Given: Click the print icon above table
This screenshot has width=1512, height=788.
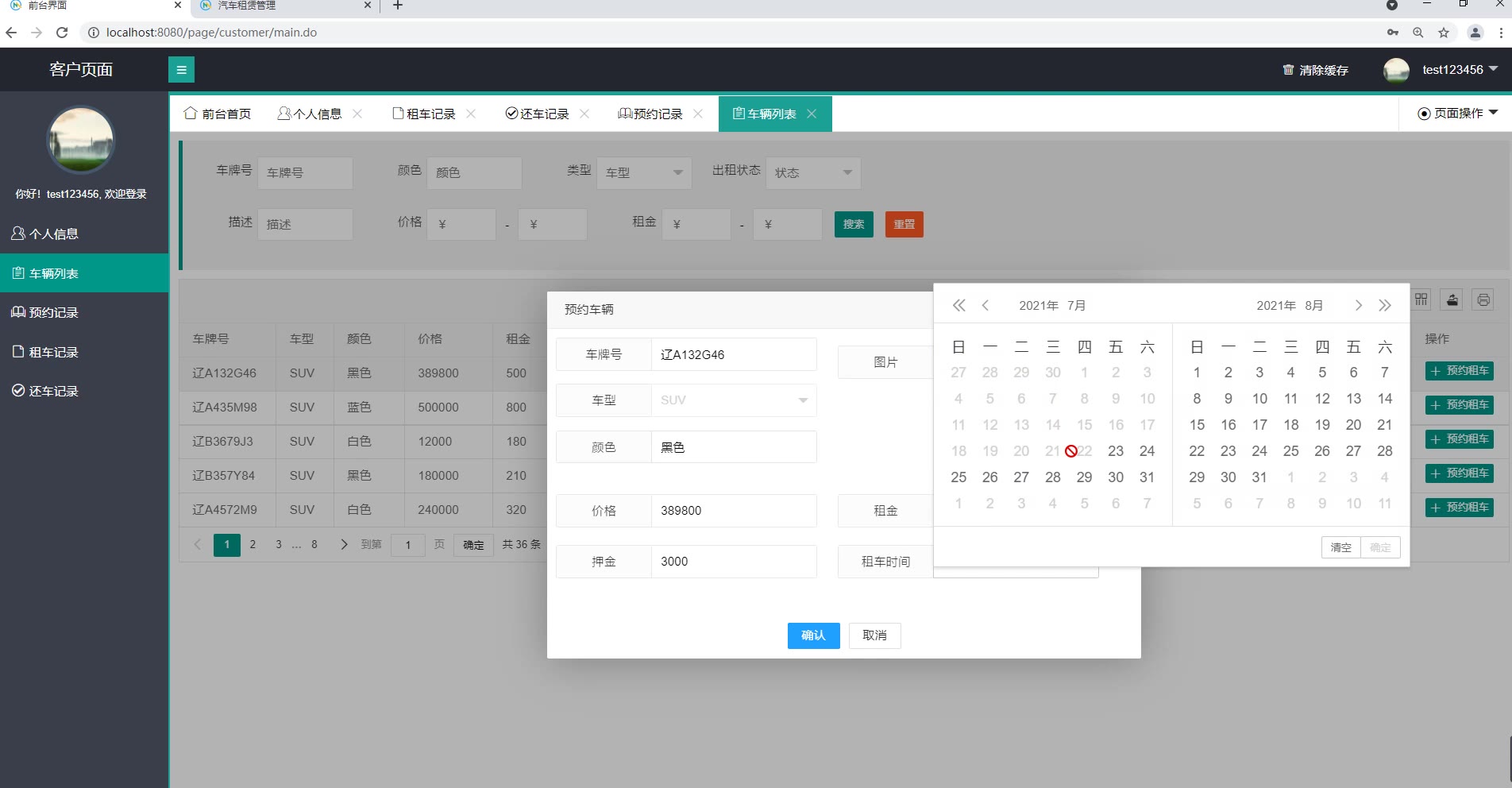Looking at the screenshot, I should [1483, 299].
